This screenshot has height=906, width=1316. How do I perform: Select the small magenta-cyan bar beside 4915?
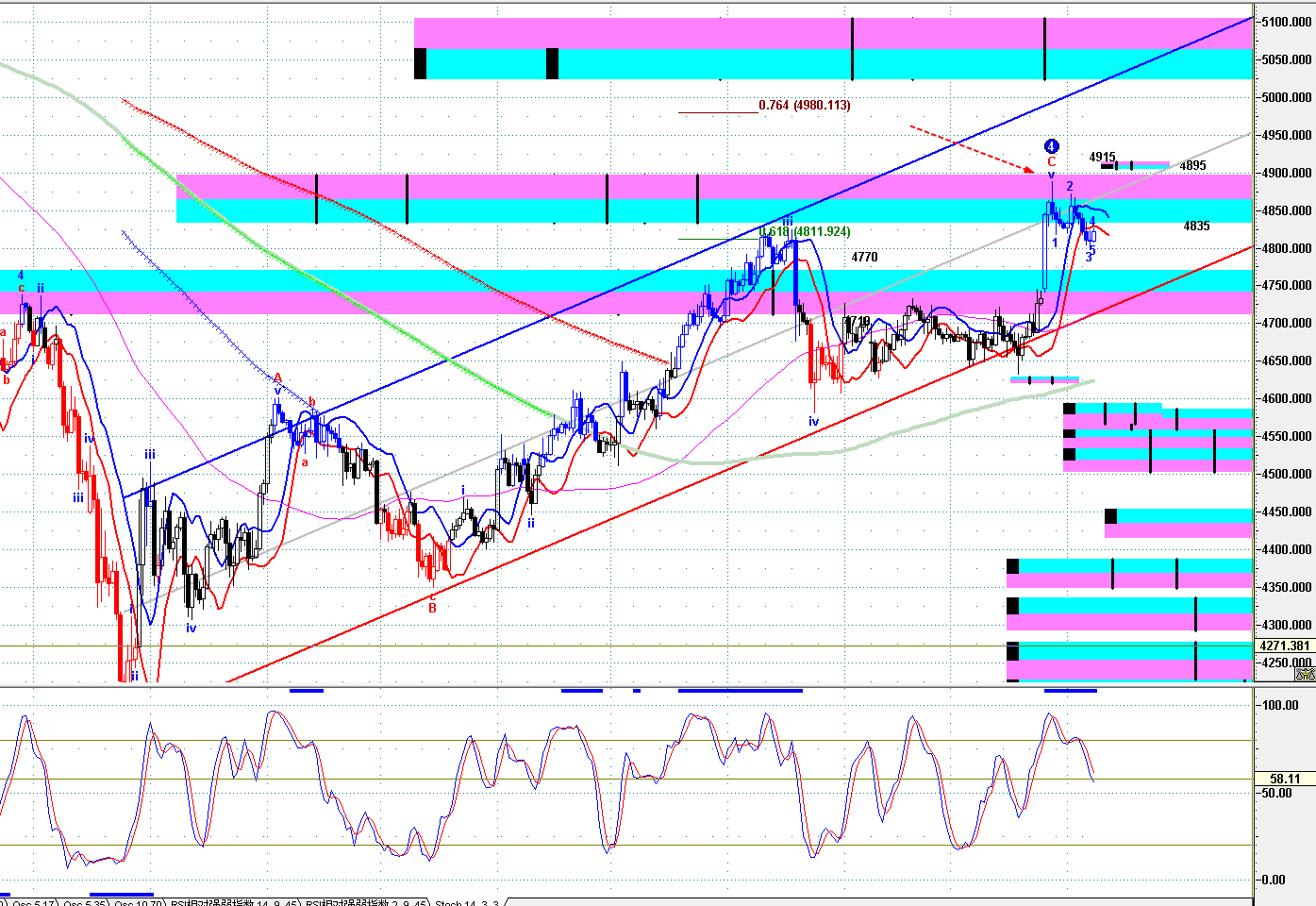[x=1141, y=165]
